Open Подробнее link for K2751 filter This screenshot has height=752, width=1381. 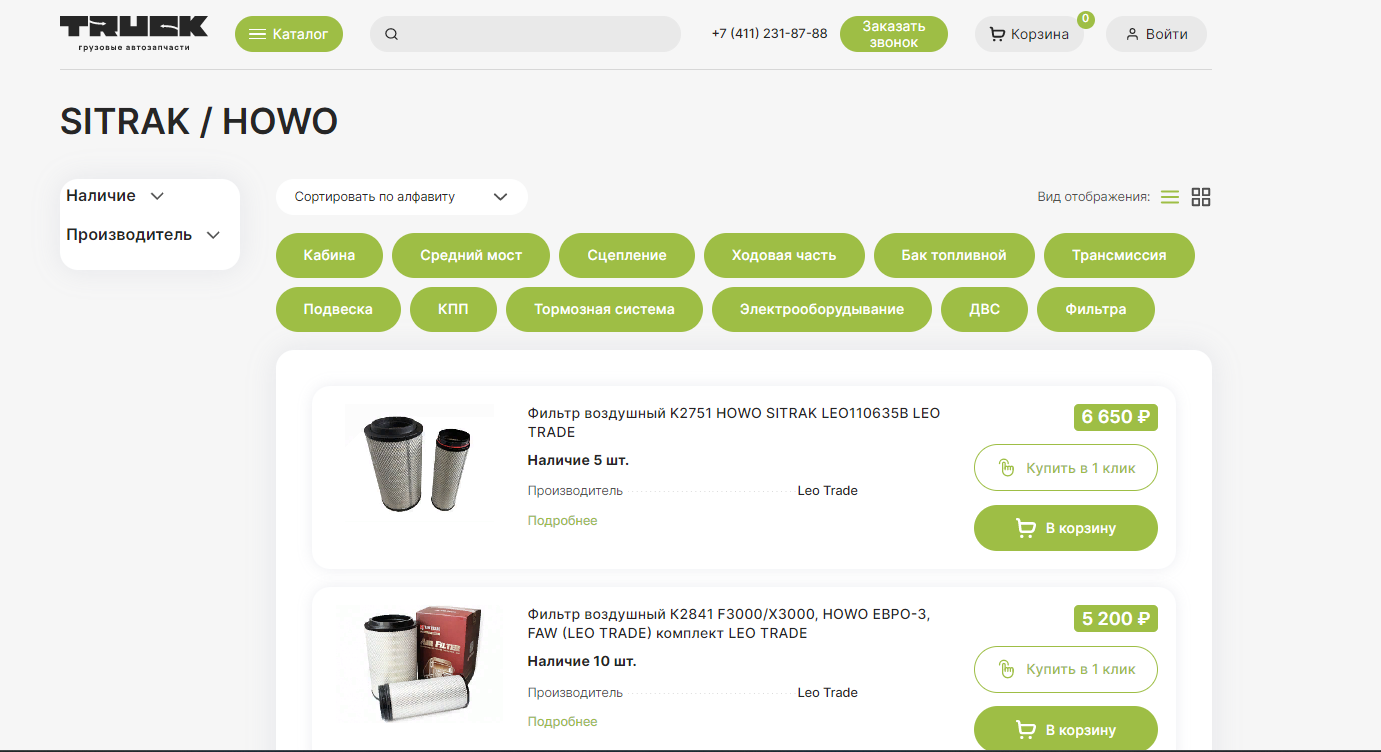pos(562,521)
